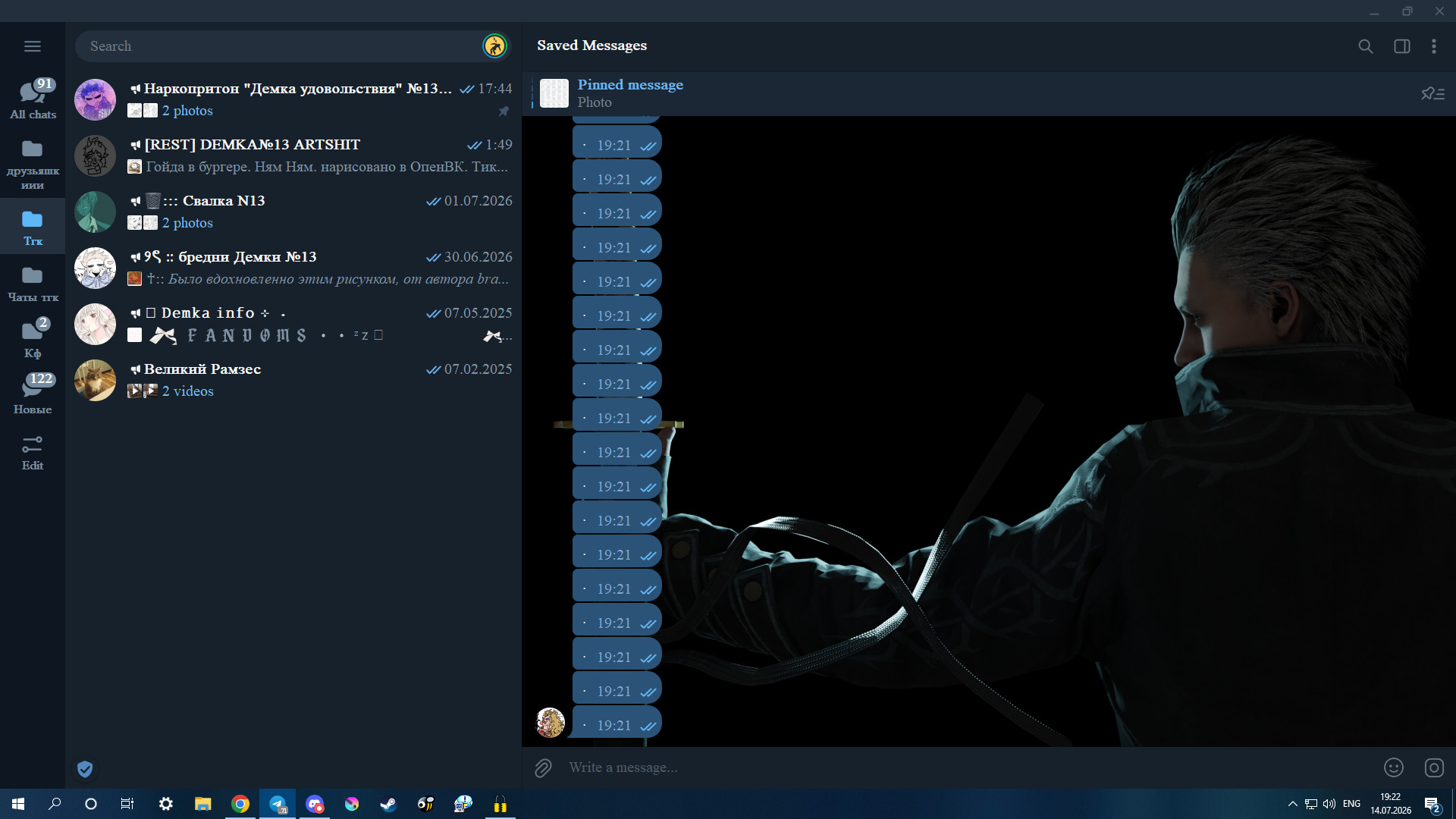Click the pinned photo thumbnail
The height and width of the screenshot is (819, 1456).
[554, 93]
